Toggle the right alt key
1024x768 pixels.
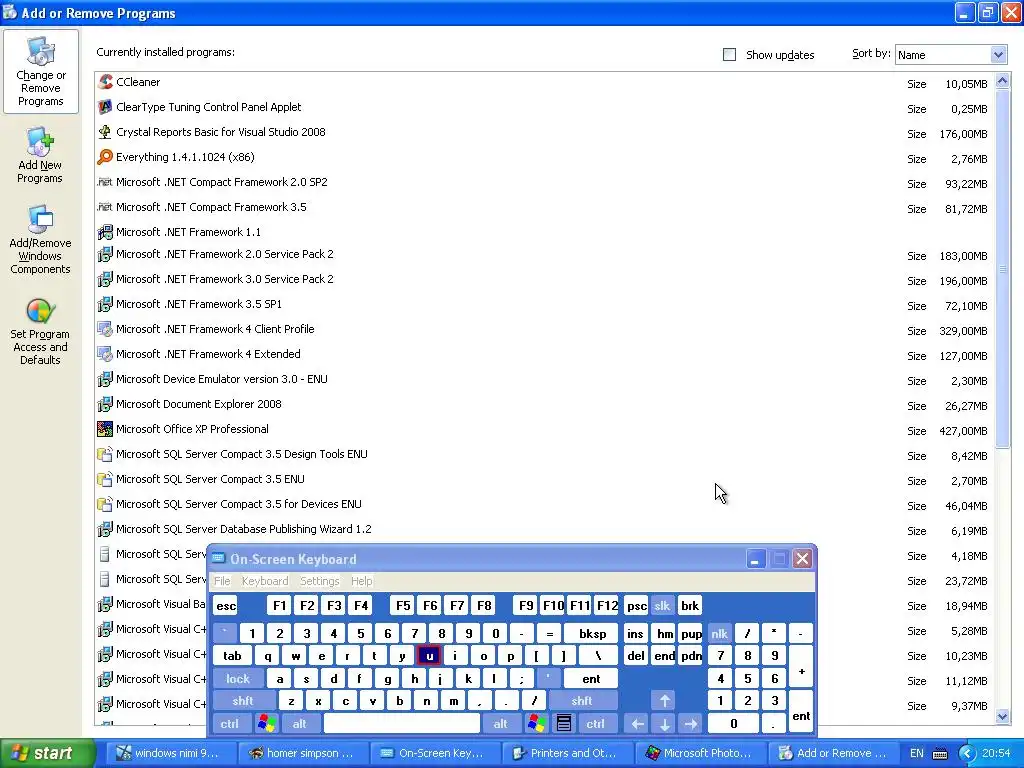501,724
